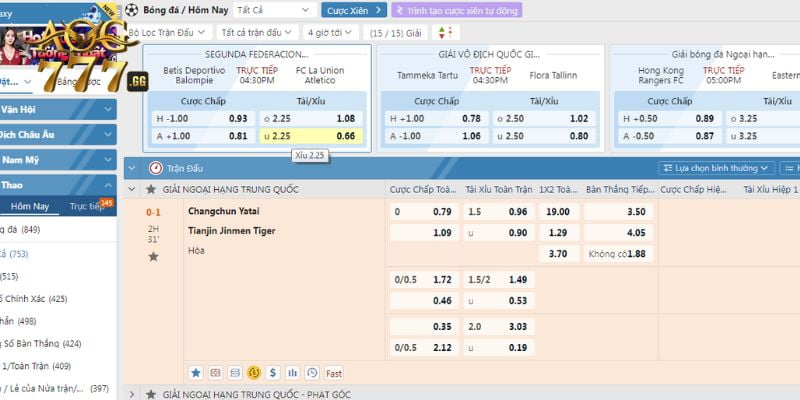Toggle star for Giải Ngoại Hạng Trung Quốc league

coord(151,189)
